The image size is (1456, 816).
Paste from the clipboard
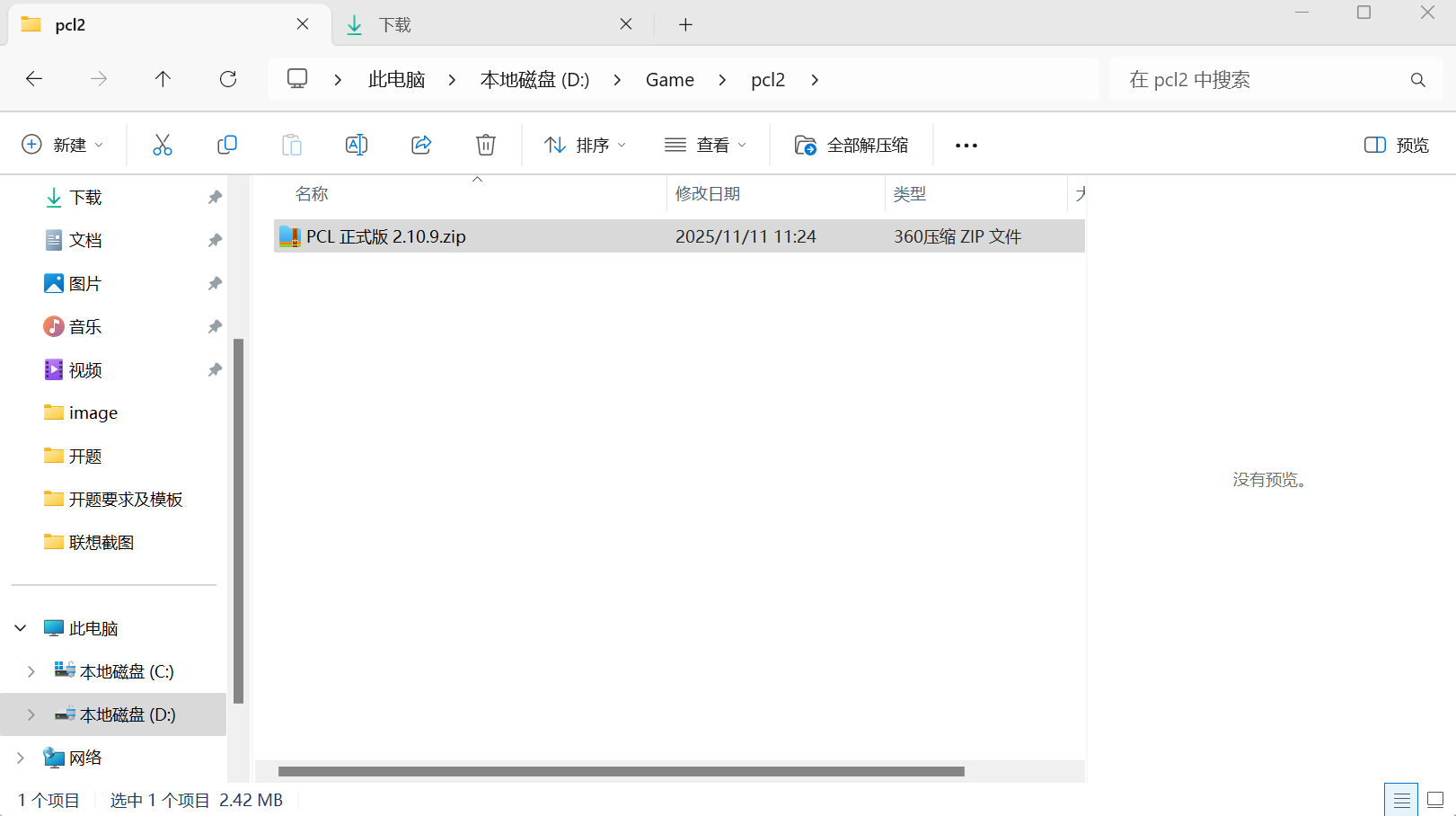tap(292, 144)
